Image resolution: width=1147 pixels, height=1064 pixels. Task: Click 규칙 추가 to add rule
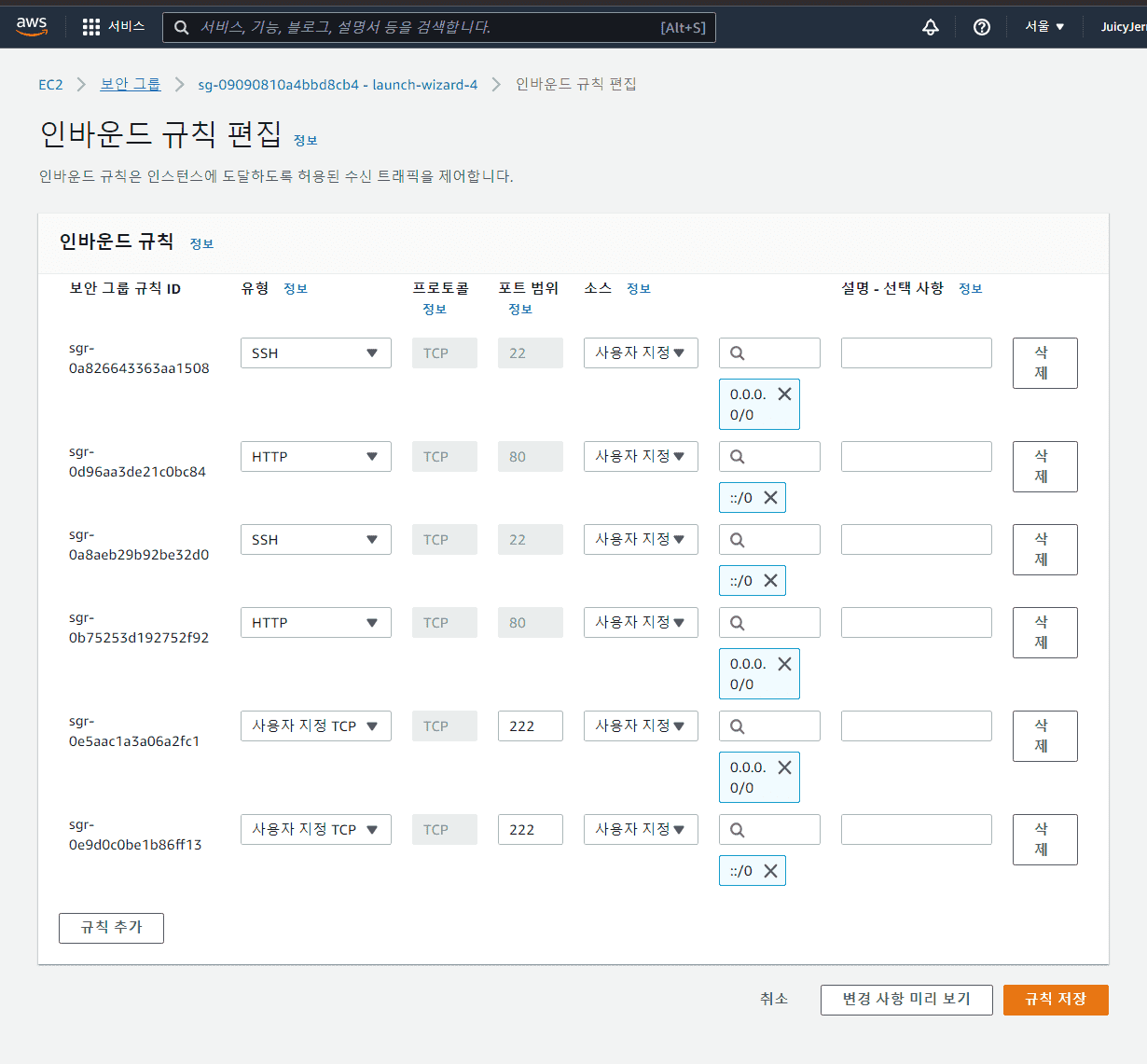click(111, 929)
